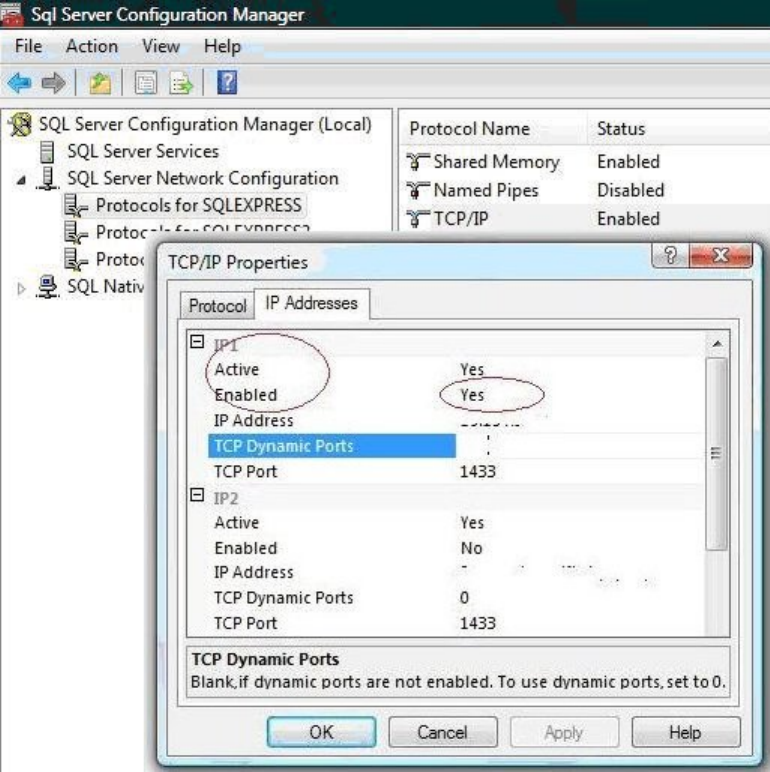The image size is (770, 772).
Task: Select the TCP/IP protocol row
Action: [586, 219]
